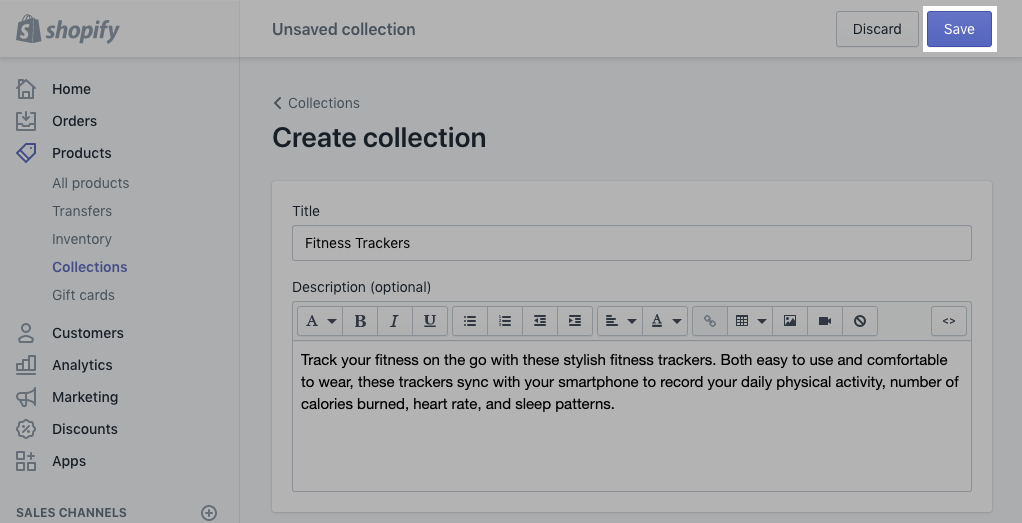
Task: Open Inventory in the Products submenu
Action: click(x=82, y=239)
